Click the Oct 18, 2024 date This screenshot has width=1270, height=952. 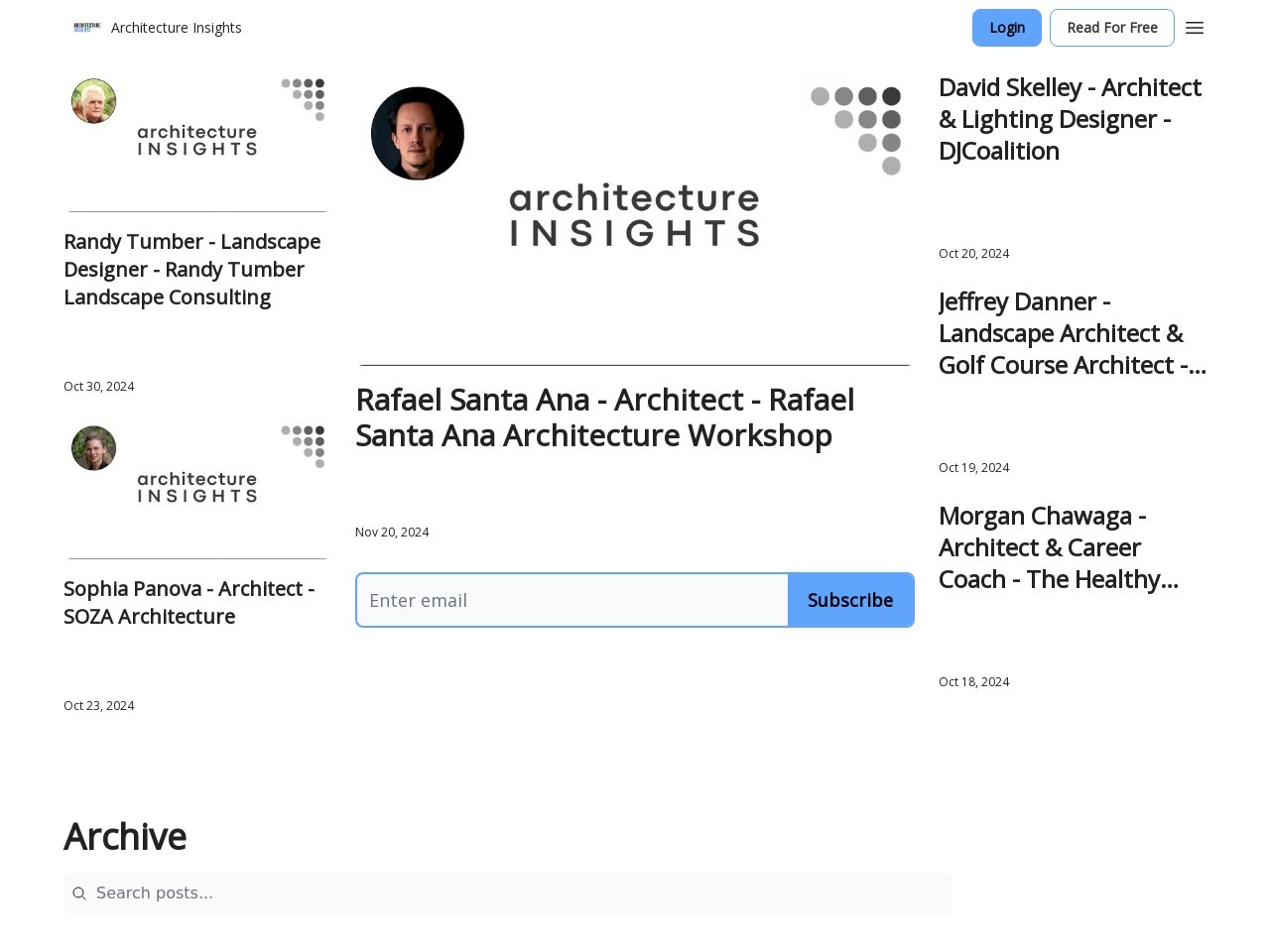973,682
